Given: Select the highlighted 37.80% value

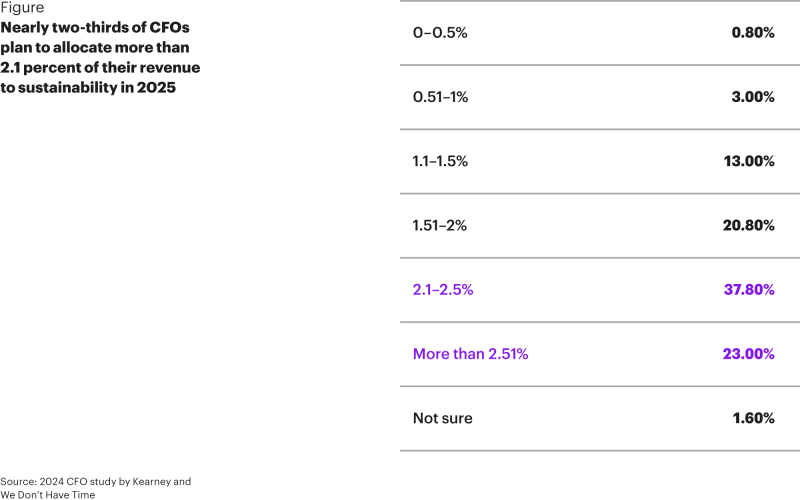Looking at the screenshot, I should point(748,290).
